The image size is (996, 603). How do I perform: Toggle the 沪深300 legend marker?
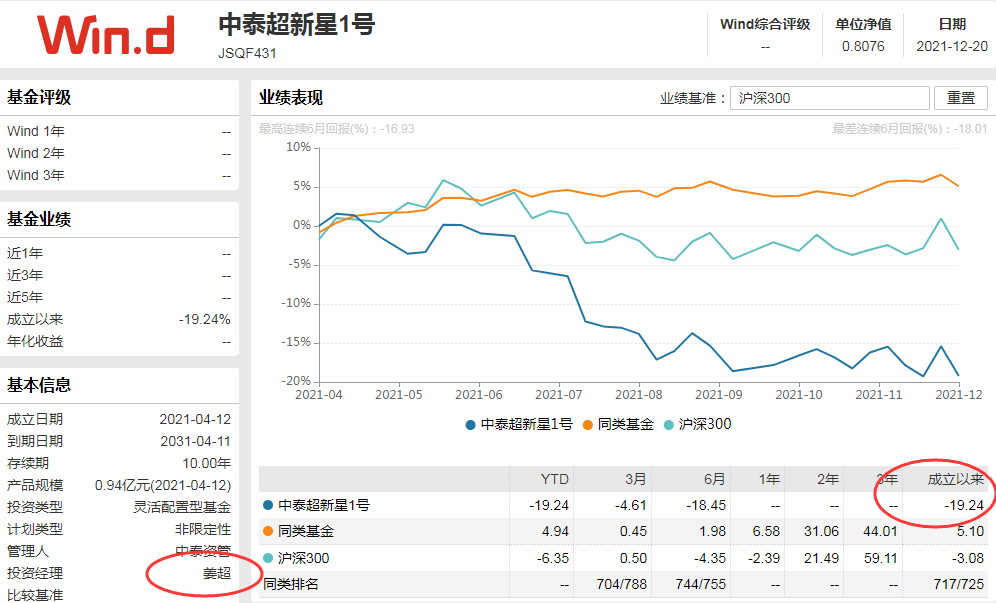click(668, 425)
